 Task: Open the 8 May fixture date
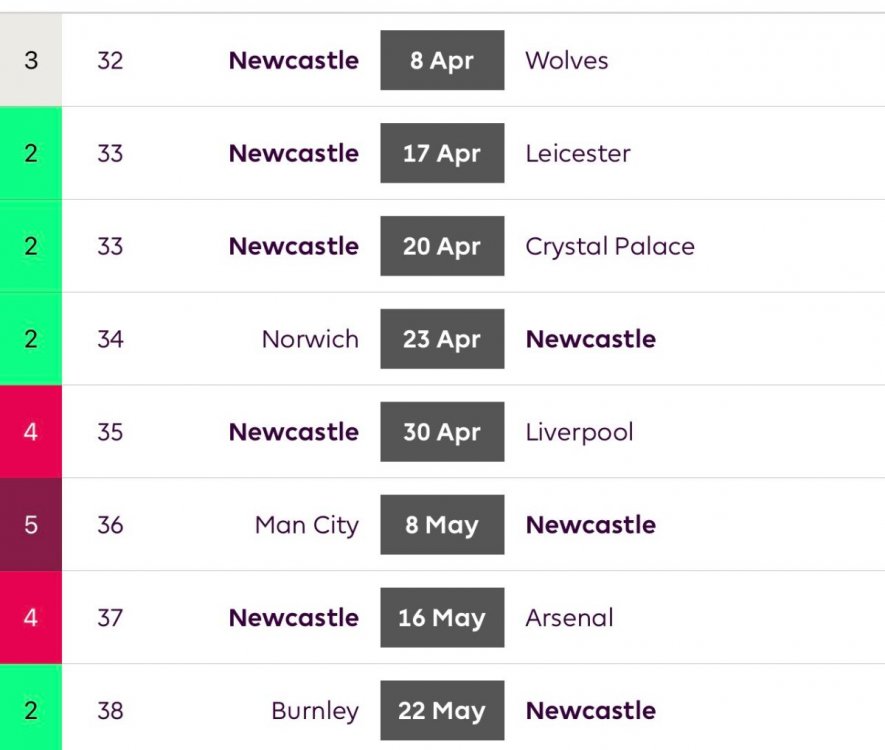442,525
